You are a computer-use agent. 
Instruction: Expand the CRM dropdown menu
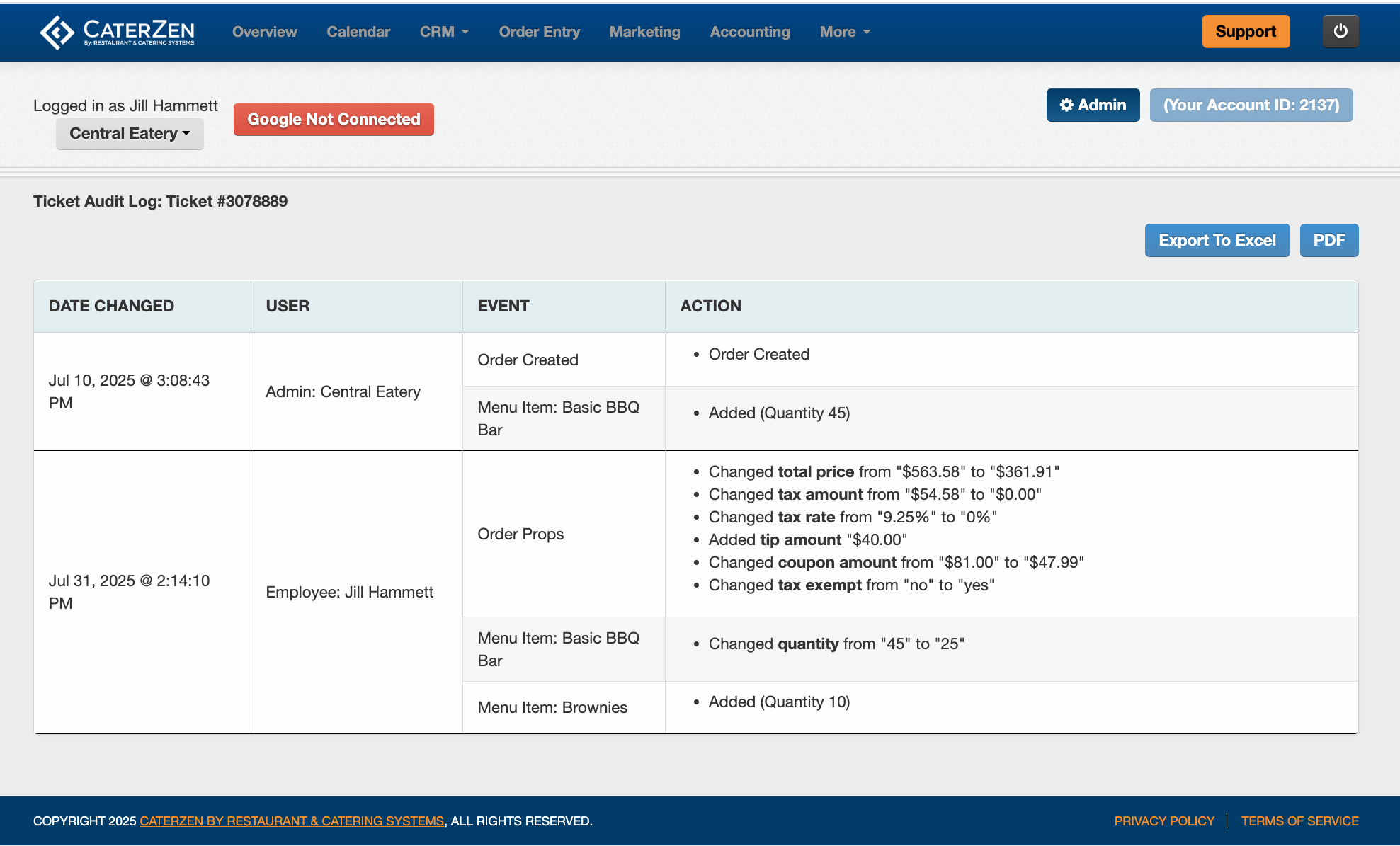click(444, 32)
